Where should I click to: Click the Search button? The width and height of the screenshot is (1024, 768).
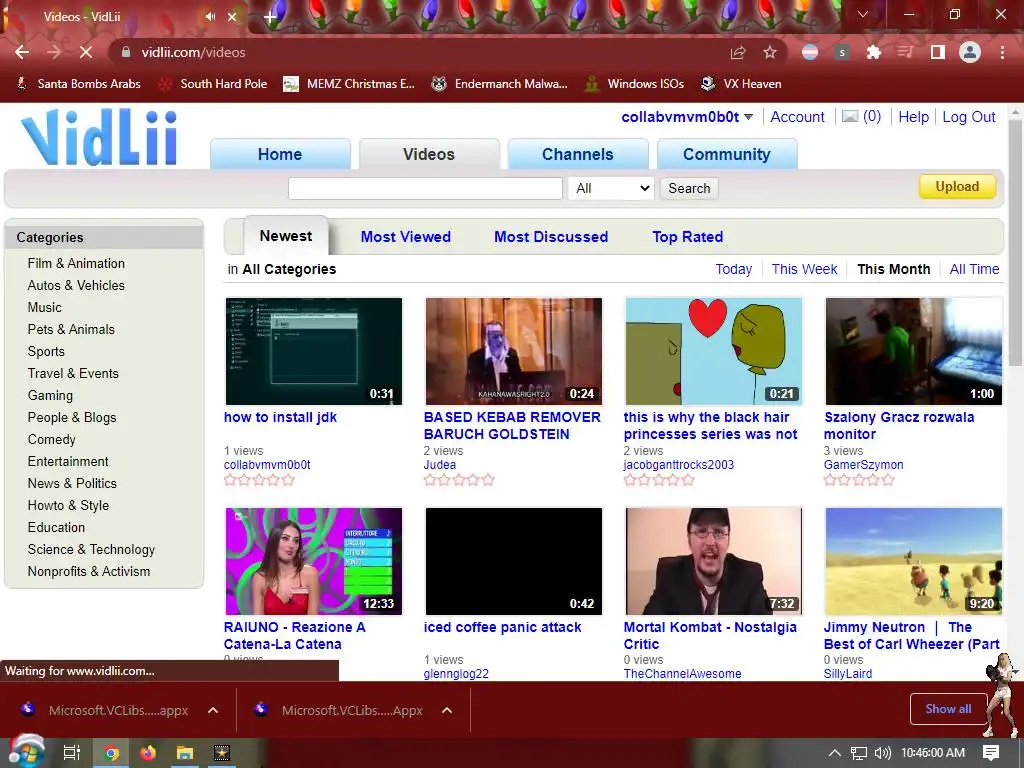click(x=689, y=188)
